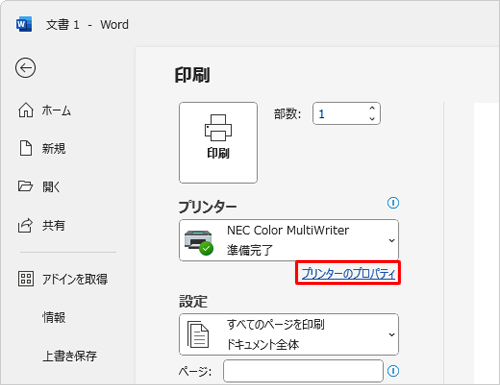Select 新規 in the sidebar
The image size is (500, 385).
pos(53,148)
